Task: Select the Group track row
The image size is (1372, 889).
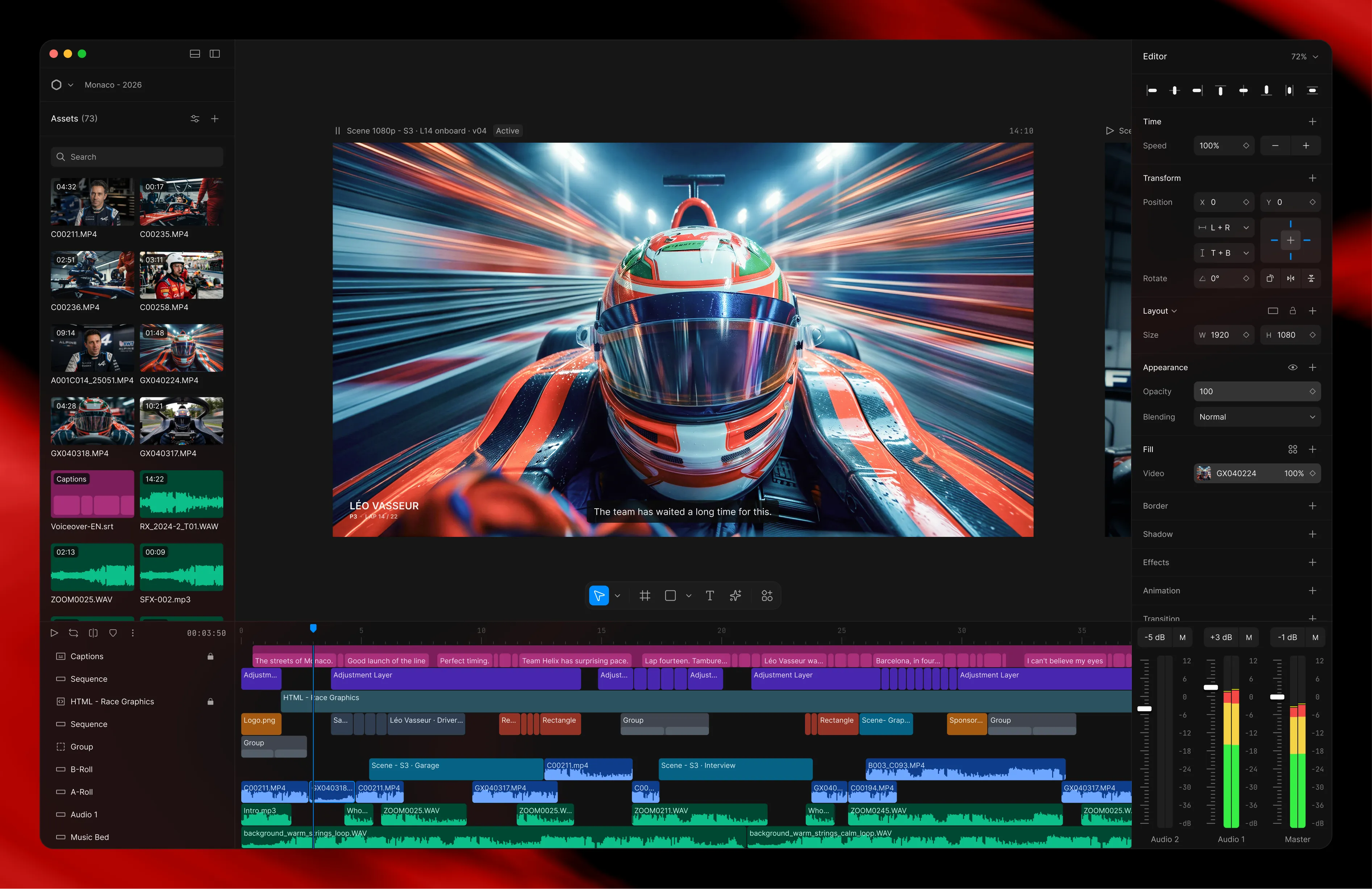Action: [137, 747]
